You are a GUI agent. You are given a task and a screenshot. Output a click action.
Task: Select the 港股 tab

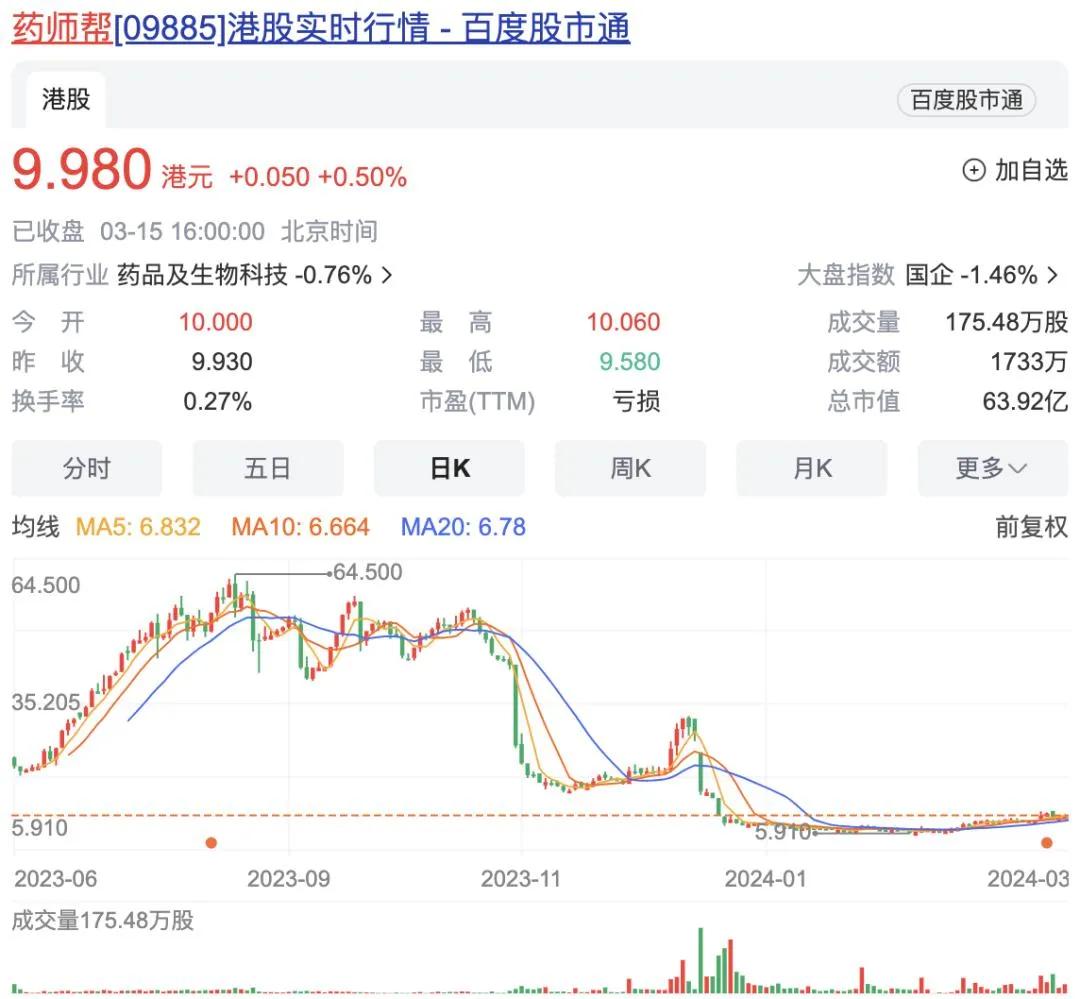66,99
